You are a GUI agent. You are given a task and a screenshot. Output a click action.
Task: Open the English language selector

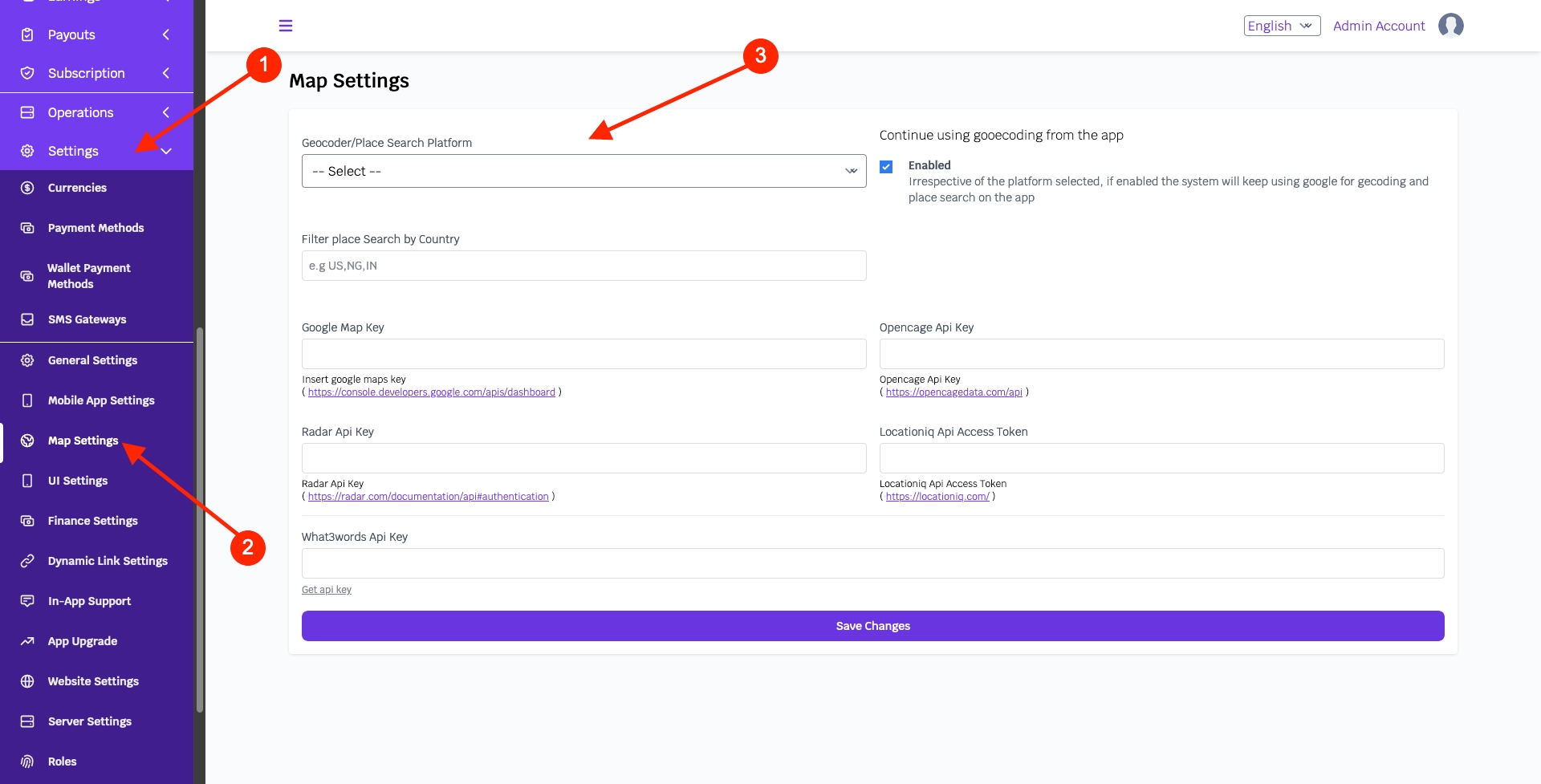tap(1281, 26)
